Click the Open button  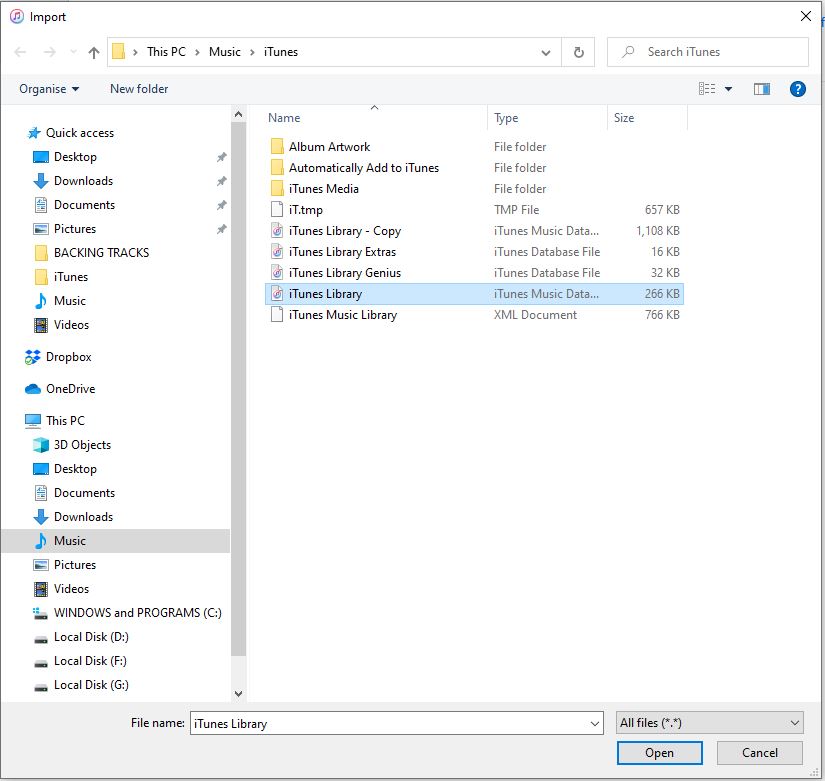659,753
